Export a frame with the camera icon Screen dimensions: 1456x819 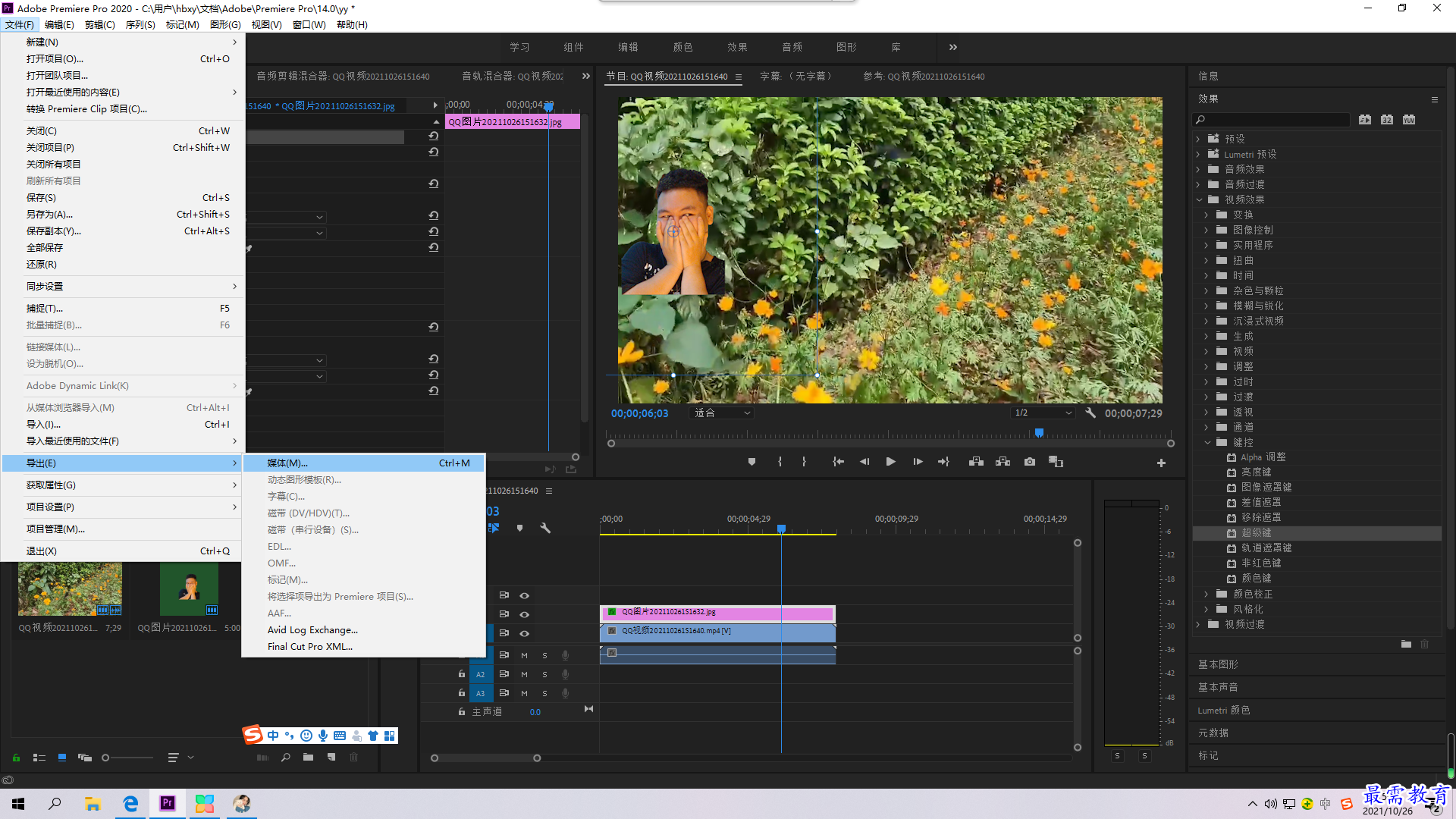(x=1029, y=462)
